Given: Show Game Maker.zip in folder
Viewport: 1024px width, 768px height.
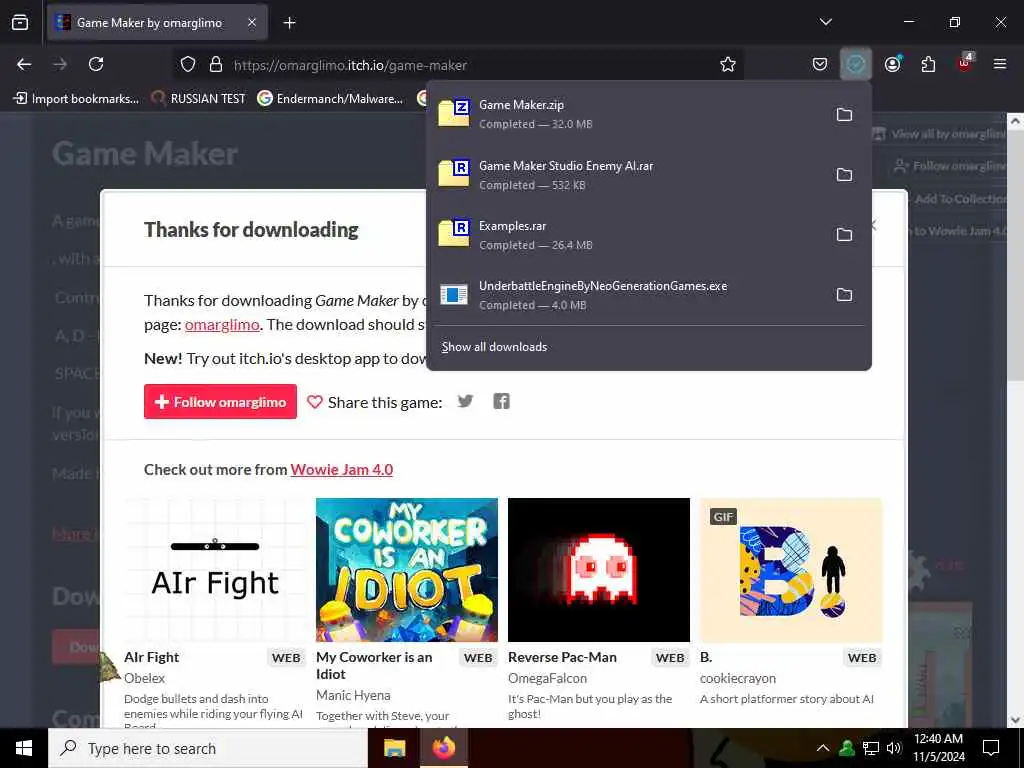Looking at the screenshot, I should tap(844, 114).
